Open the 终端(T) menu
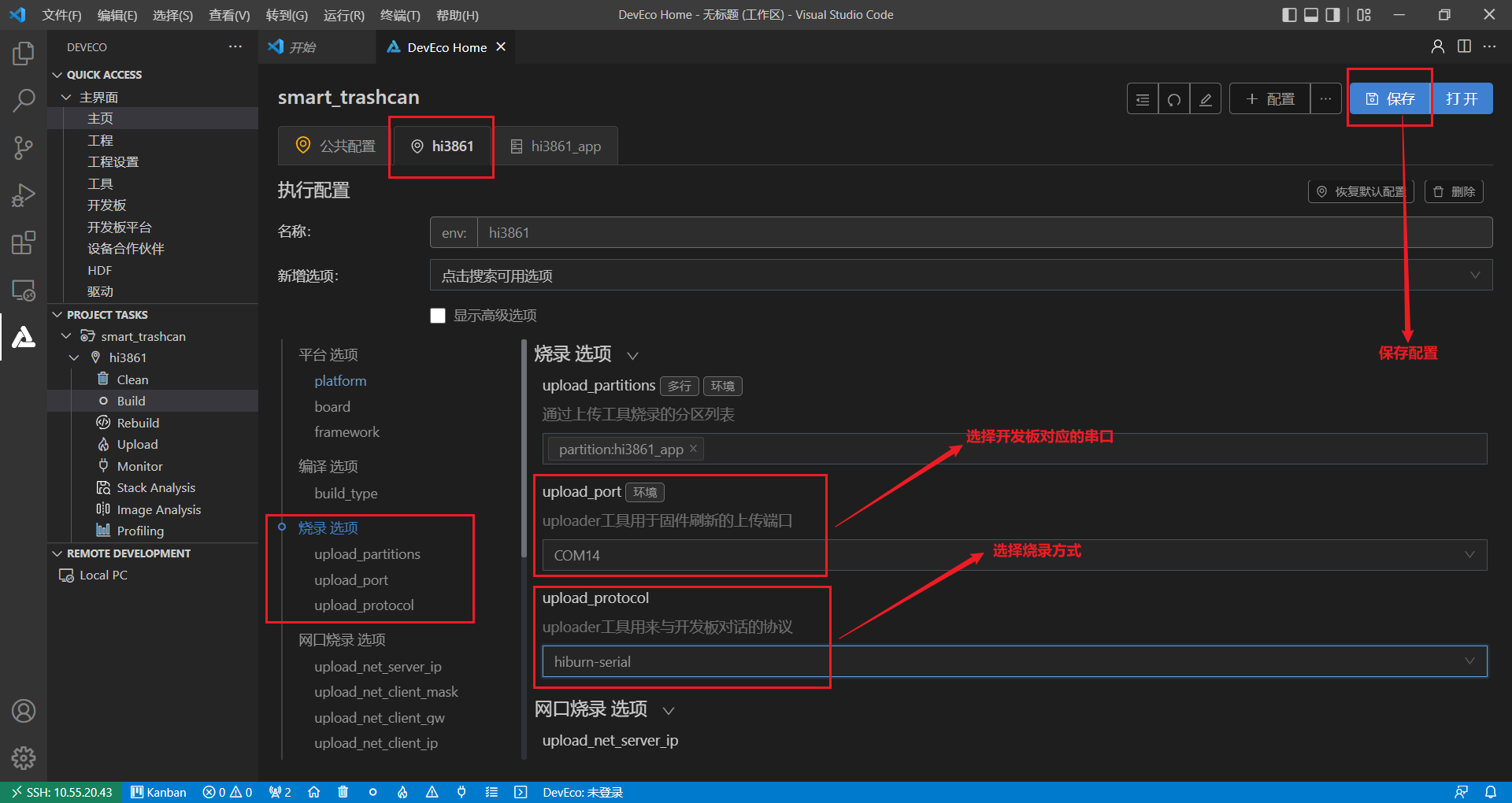 coord(400,15)
